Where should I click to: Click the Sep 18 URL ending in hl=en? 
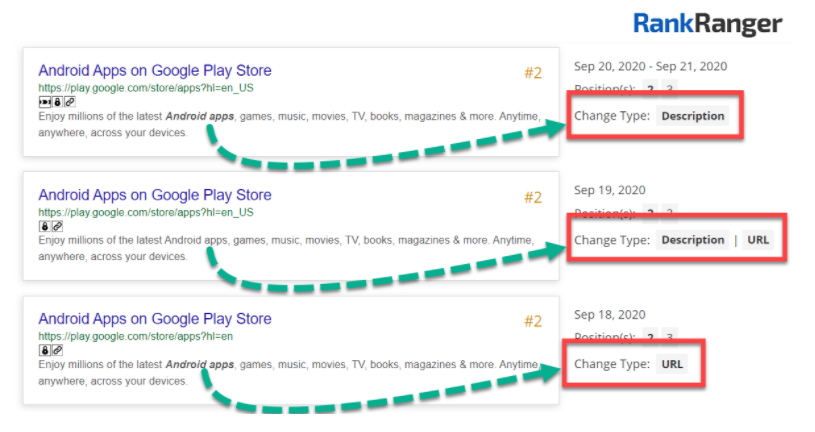tap(136, 336)
